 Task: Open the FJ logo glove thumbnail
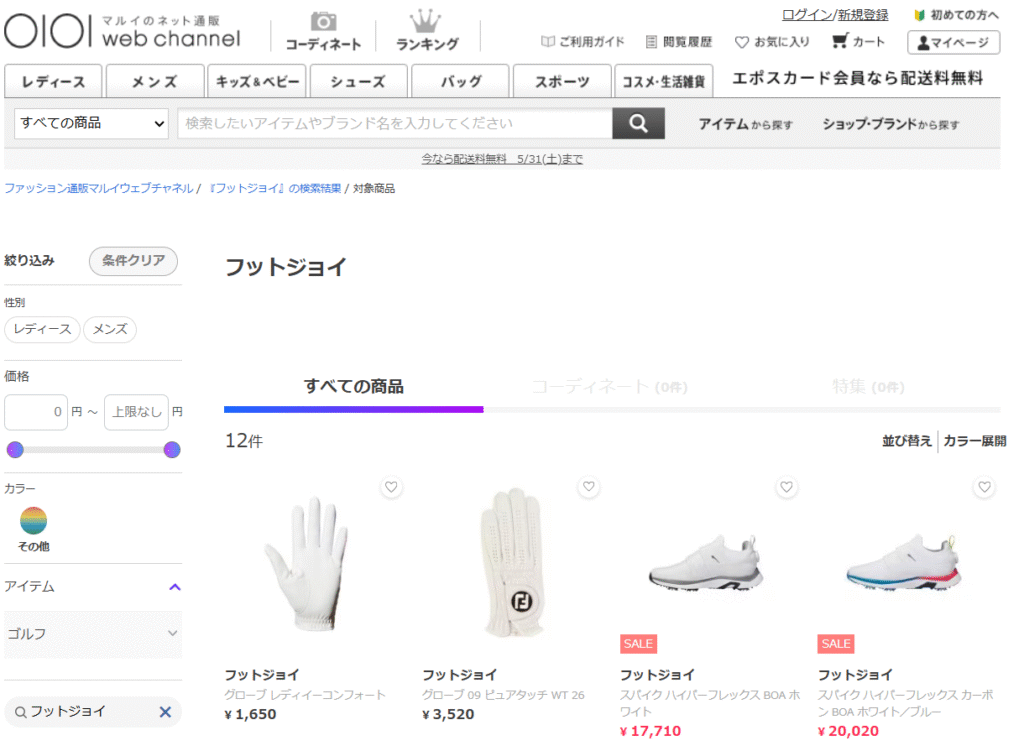tap(513, 563)
